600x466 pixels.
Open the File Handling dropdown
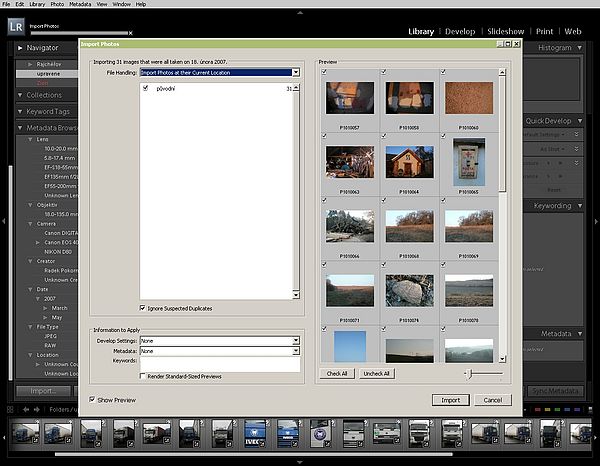(x=219, y=73)
